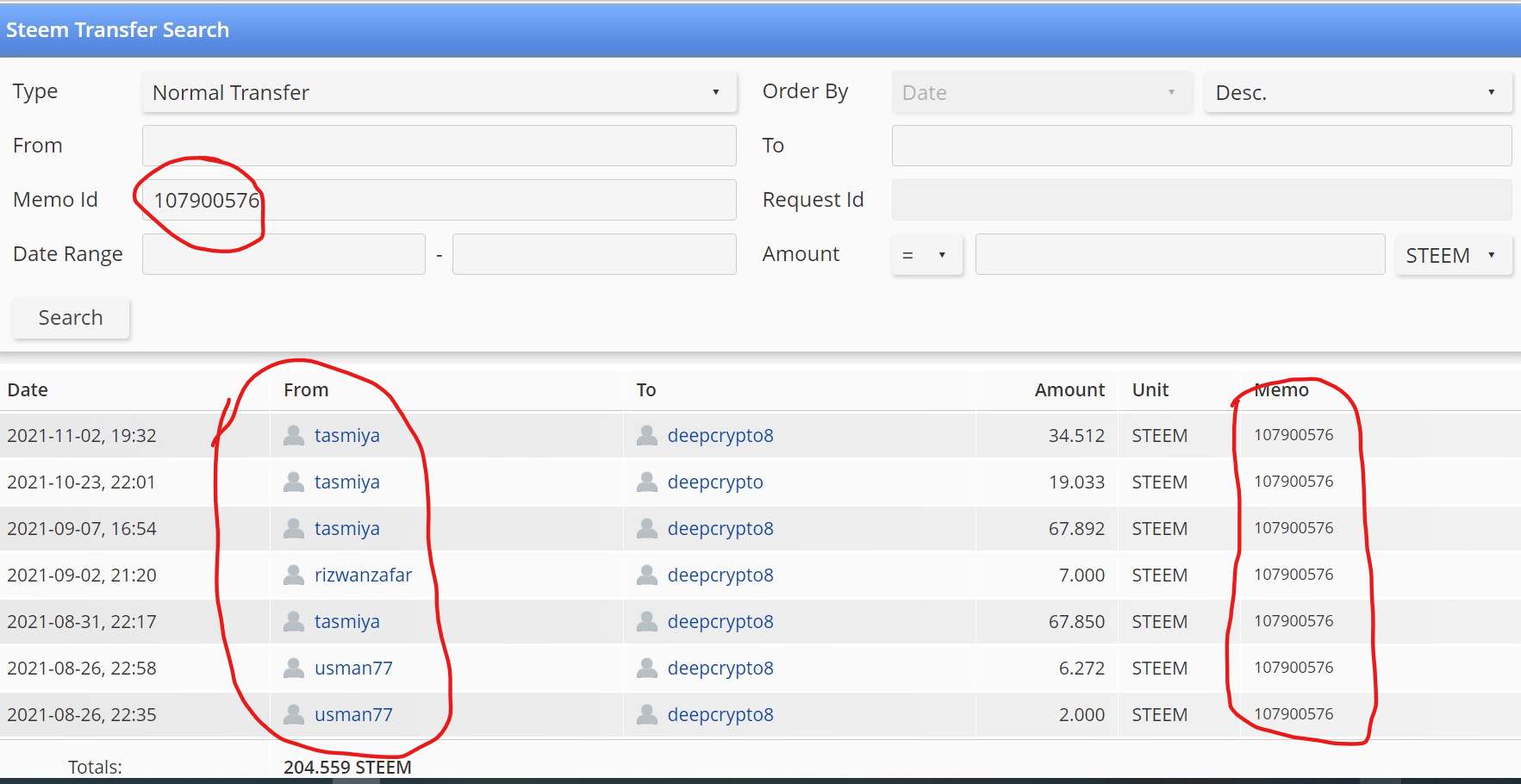
Task: Open usman77 link in the 22:35 row
Action: pyautogui.click(x=353, y=714)
